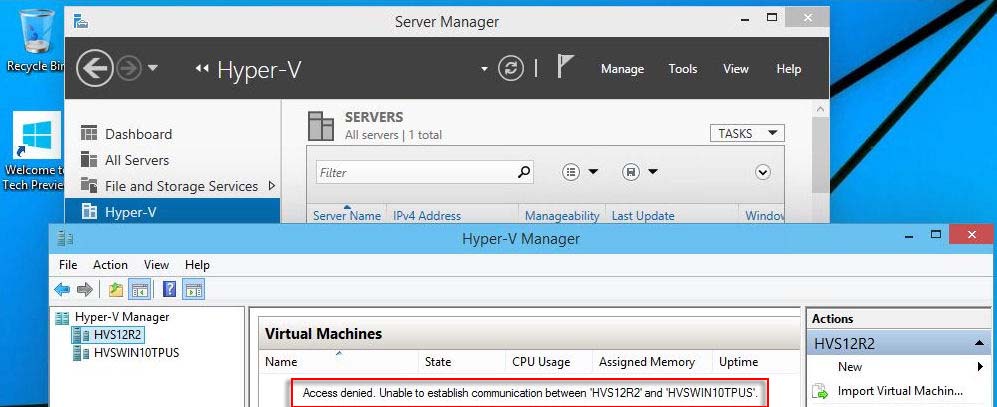This screenshot has height=407, width=997.
Task: Click Hyper-V Manager title bar icon
Action: tap(65, 238)
